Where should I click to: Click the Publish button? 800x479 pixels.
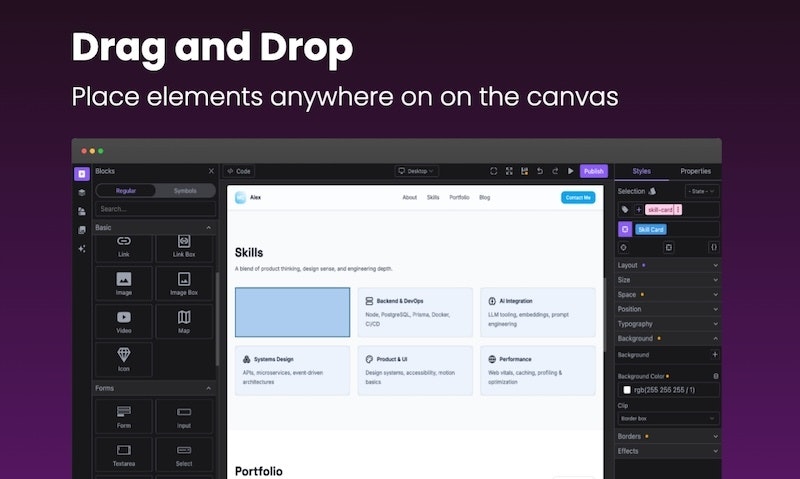tap(593, 171)
